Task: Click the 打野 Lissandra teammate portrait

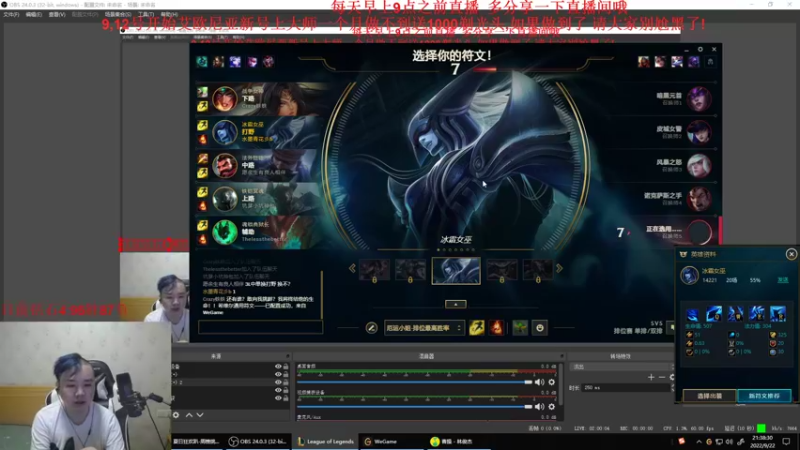Action: (224, 132)
